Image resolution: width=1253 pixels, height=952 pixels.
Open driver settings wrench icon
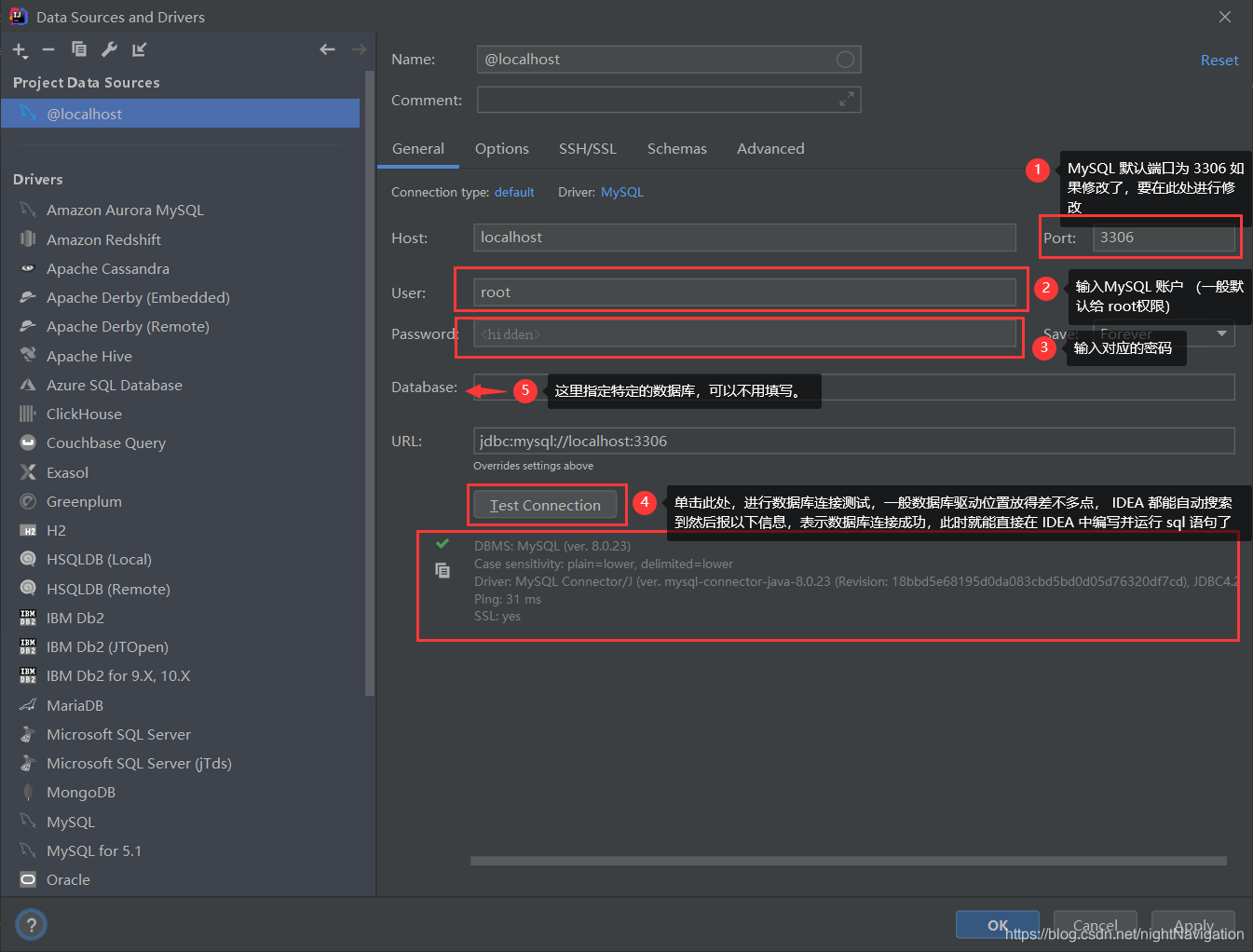pos(109,49)
